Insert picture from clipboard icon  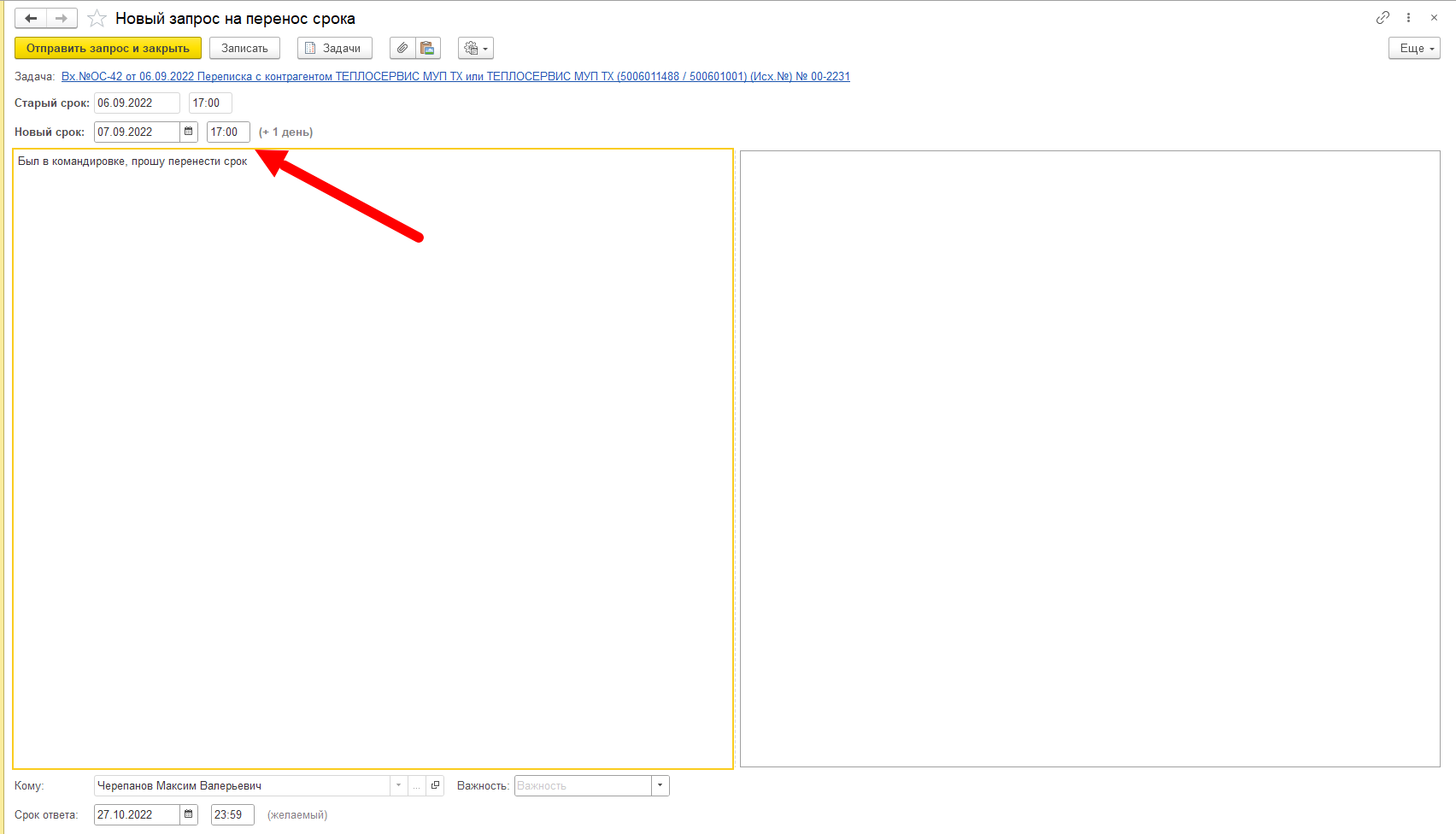click(428, 48)
